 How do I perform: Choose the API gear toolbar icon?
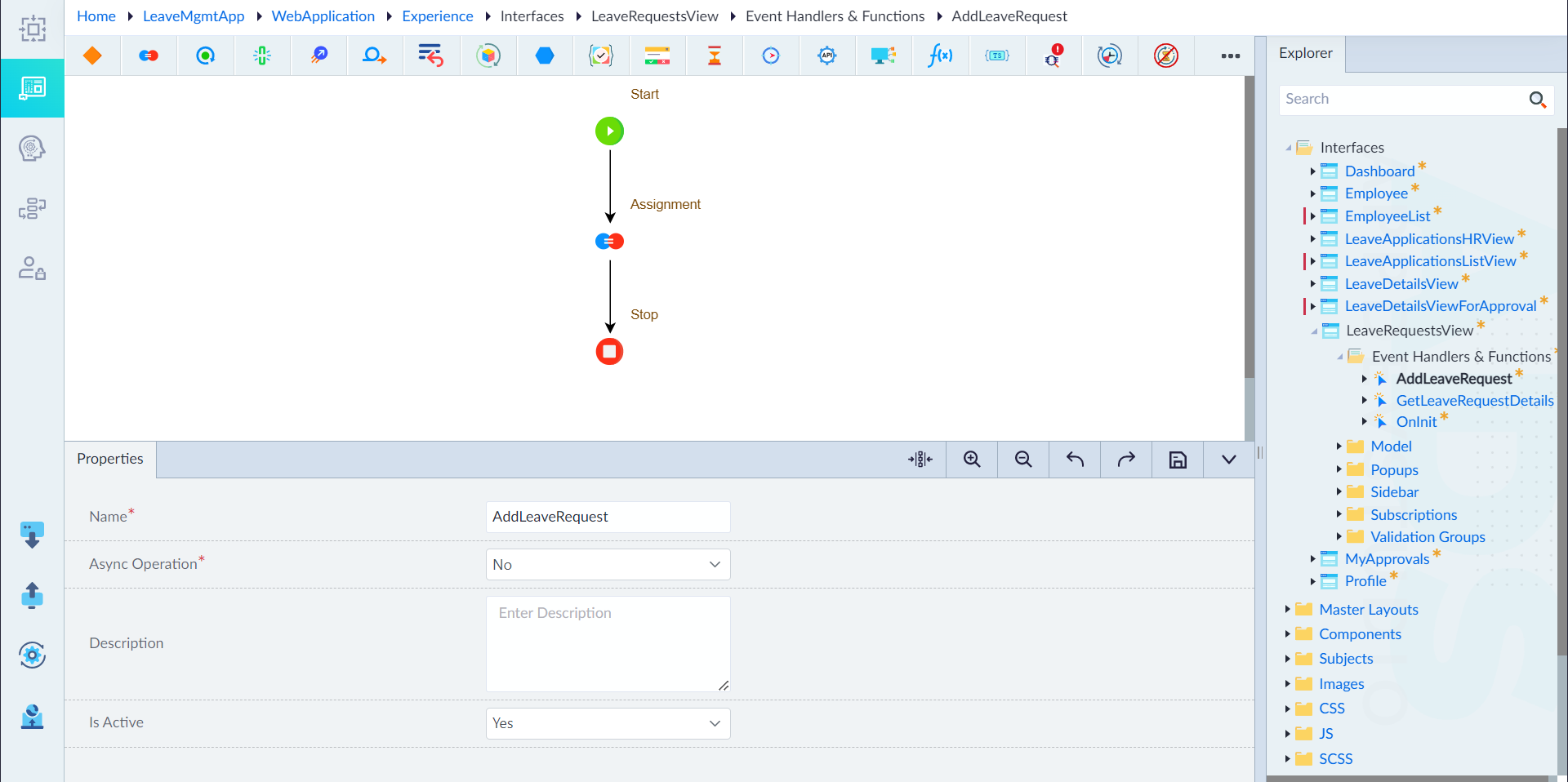(827, 56)
